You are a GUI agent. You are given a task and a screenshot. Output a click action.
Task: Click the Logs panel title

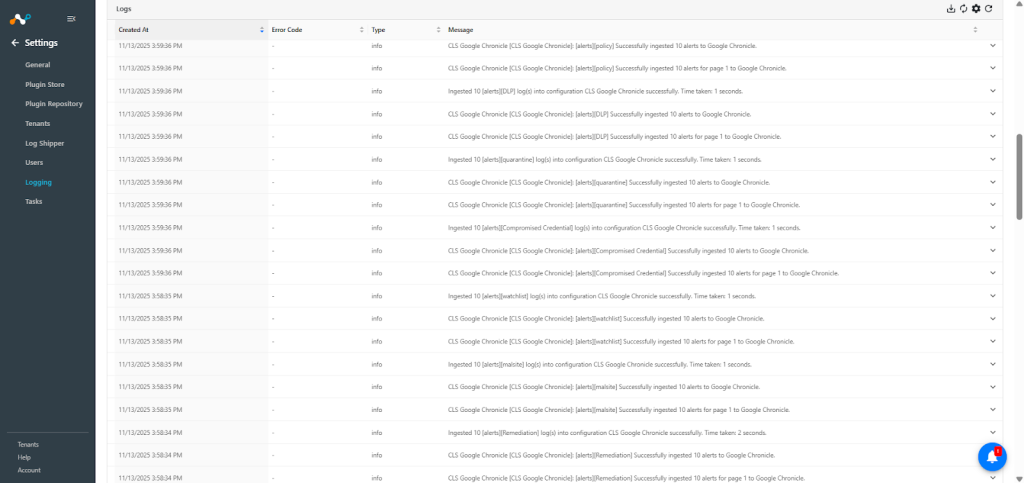tap(123, 9)
